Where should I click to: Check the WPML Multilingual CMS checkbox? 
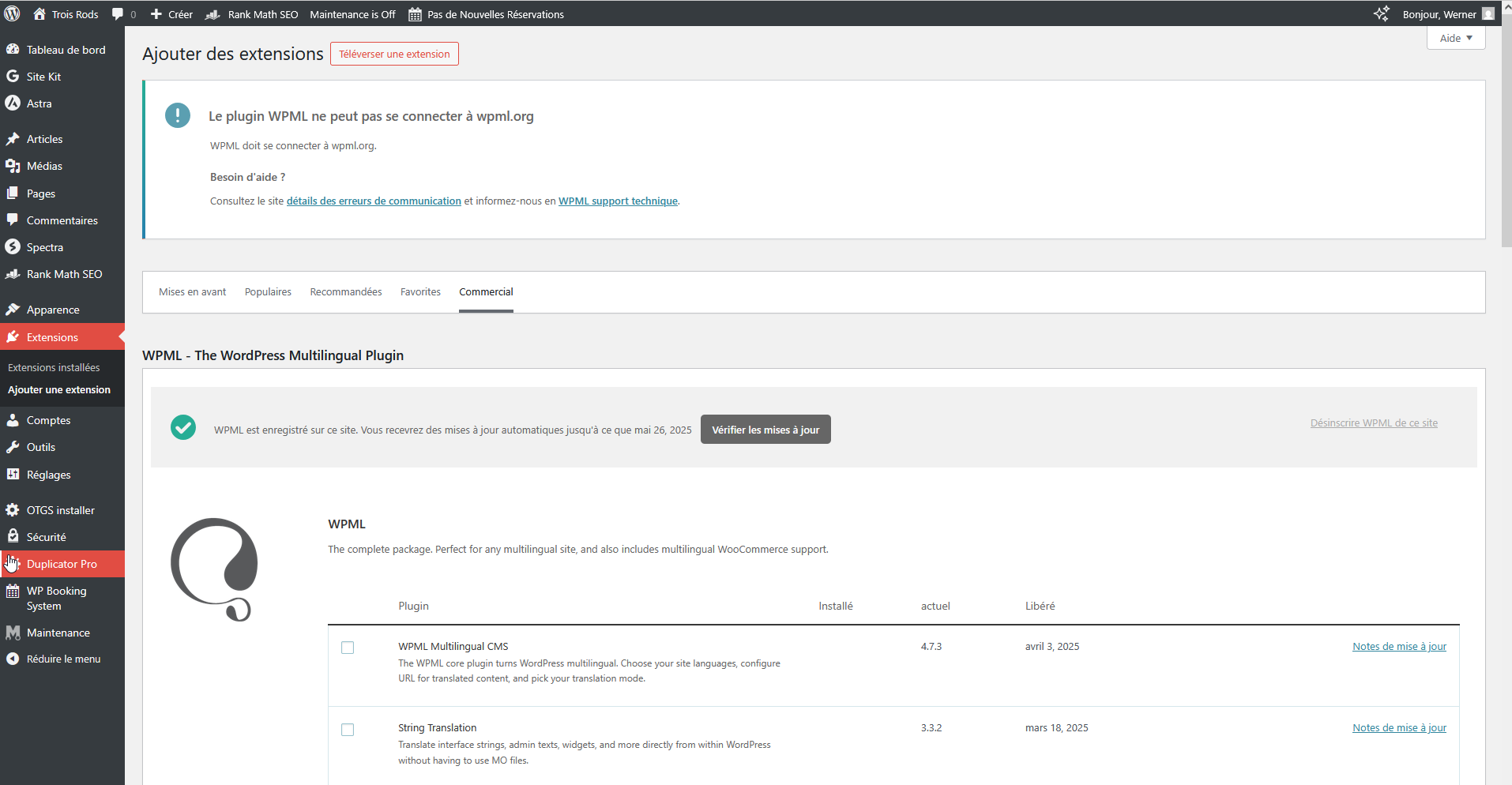click(348, 648)
